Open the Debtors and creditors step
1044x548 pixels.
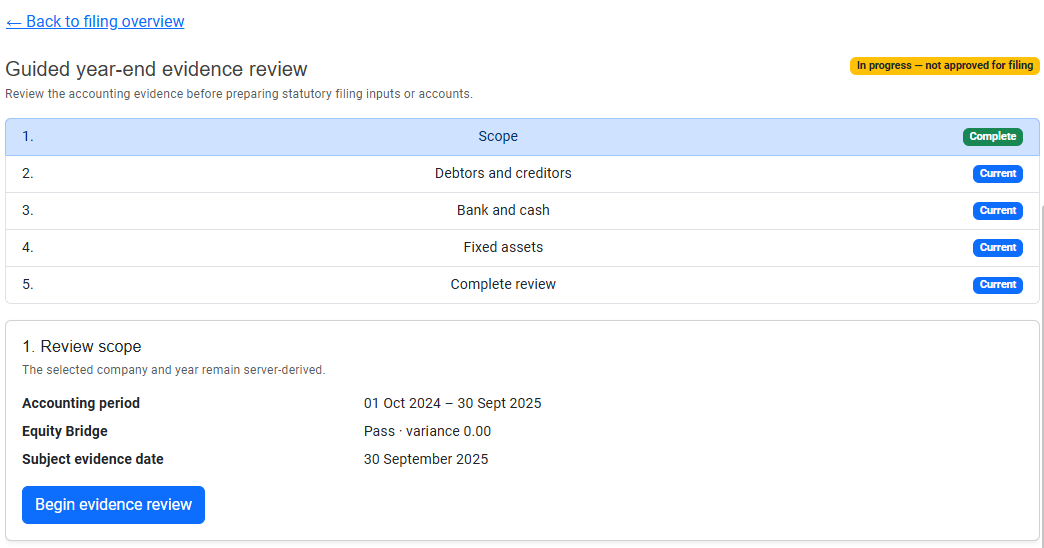pyautogui.click(x=522, y=174)
